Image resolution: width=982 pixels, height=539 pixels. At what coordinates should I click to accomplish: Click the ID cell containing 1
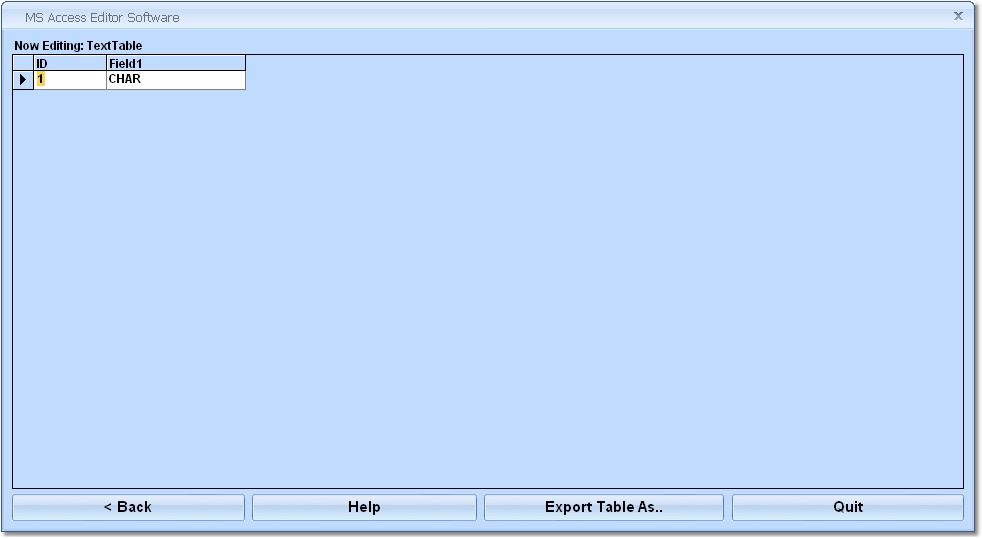(70, 80)
